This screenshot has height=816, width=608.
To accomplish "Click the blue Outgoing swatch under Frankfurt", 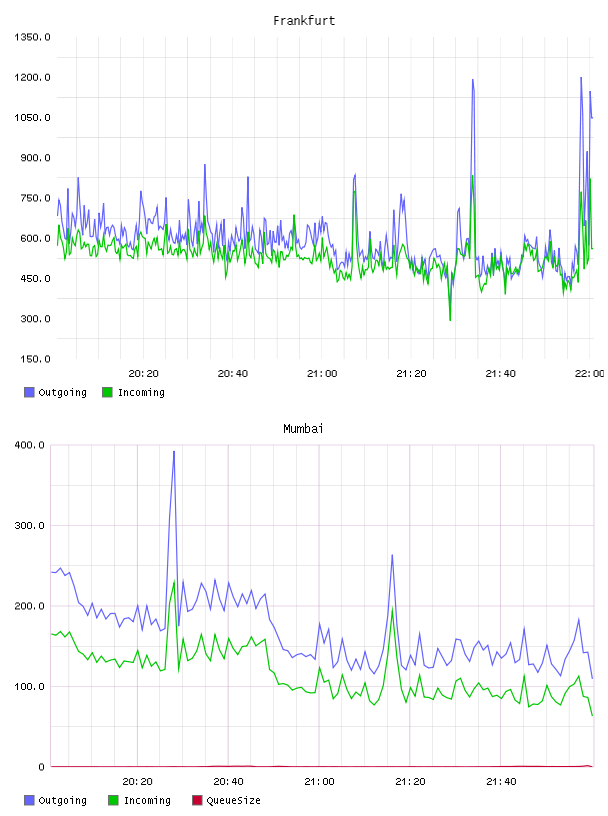I will point(29,392).
